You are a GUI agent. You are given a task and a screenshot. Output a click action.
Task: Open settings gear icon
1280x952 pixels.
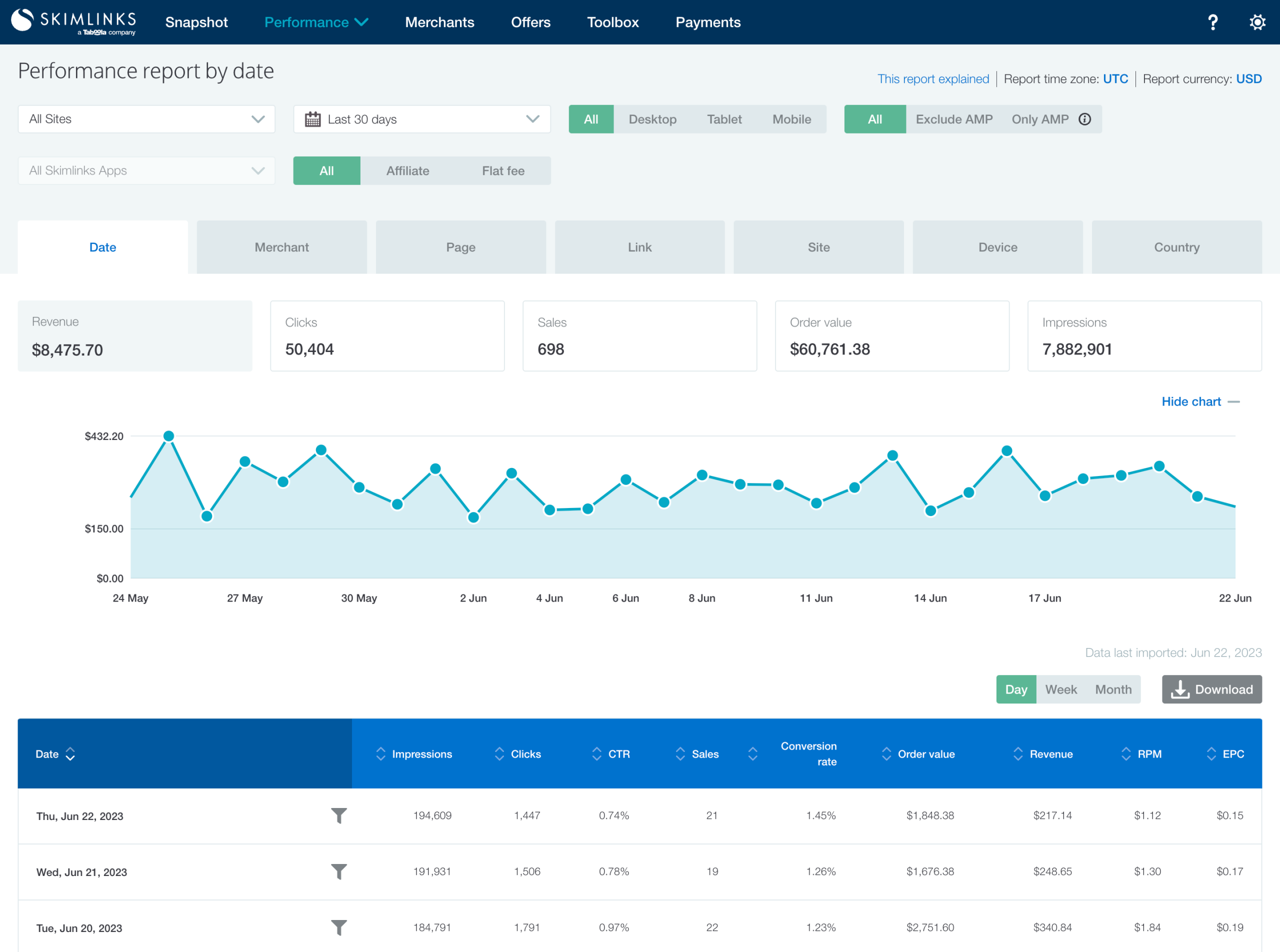(x=1257, y=22)
